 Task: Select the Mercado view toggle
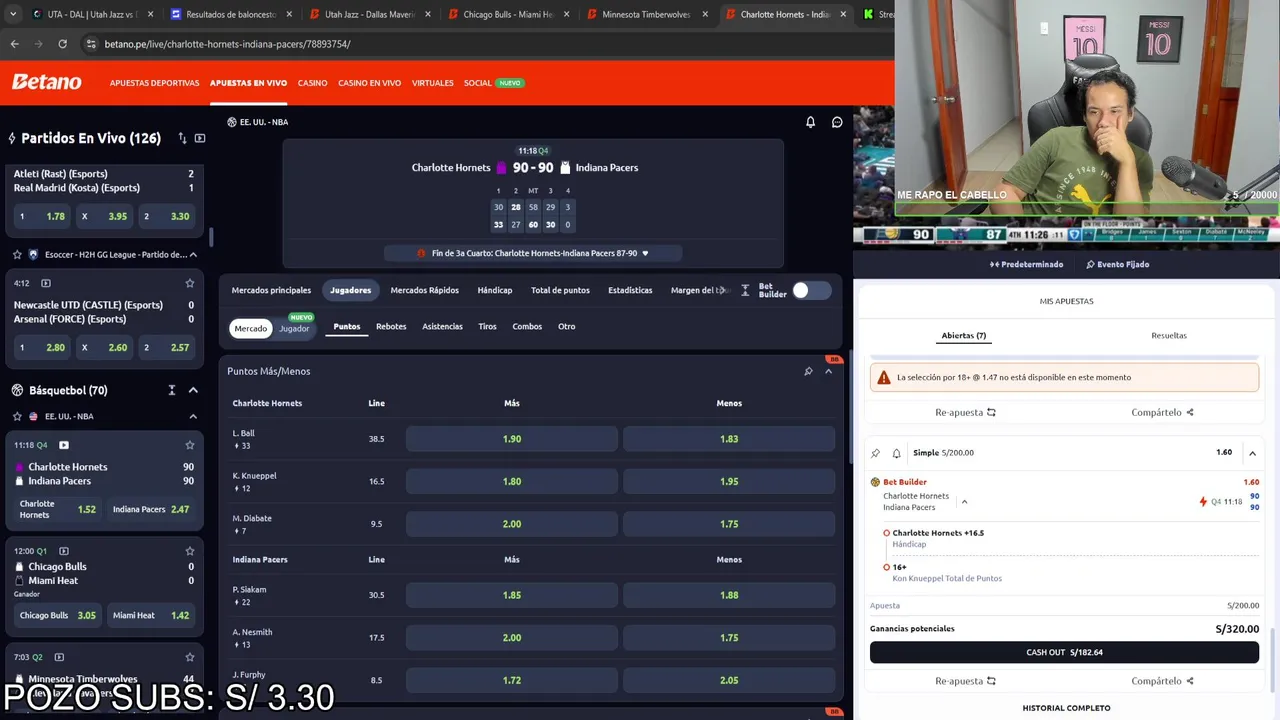(x=250, y=329)
